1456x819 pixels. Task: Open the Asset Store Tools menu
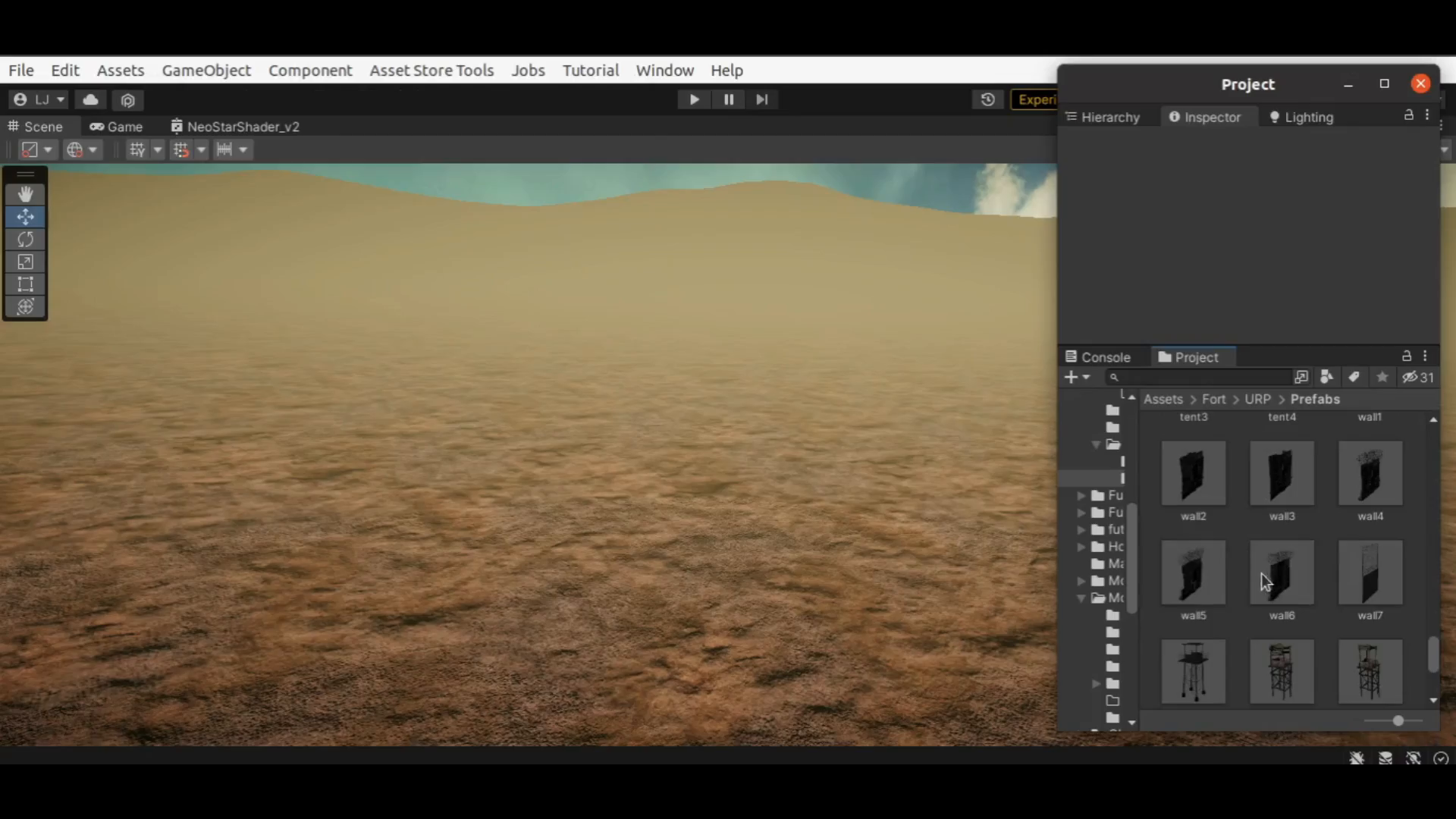431,70
